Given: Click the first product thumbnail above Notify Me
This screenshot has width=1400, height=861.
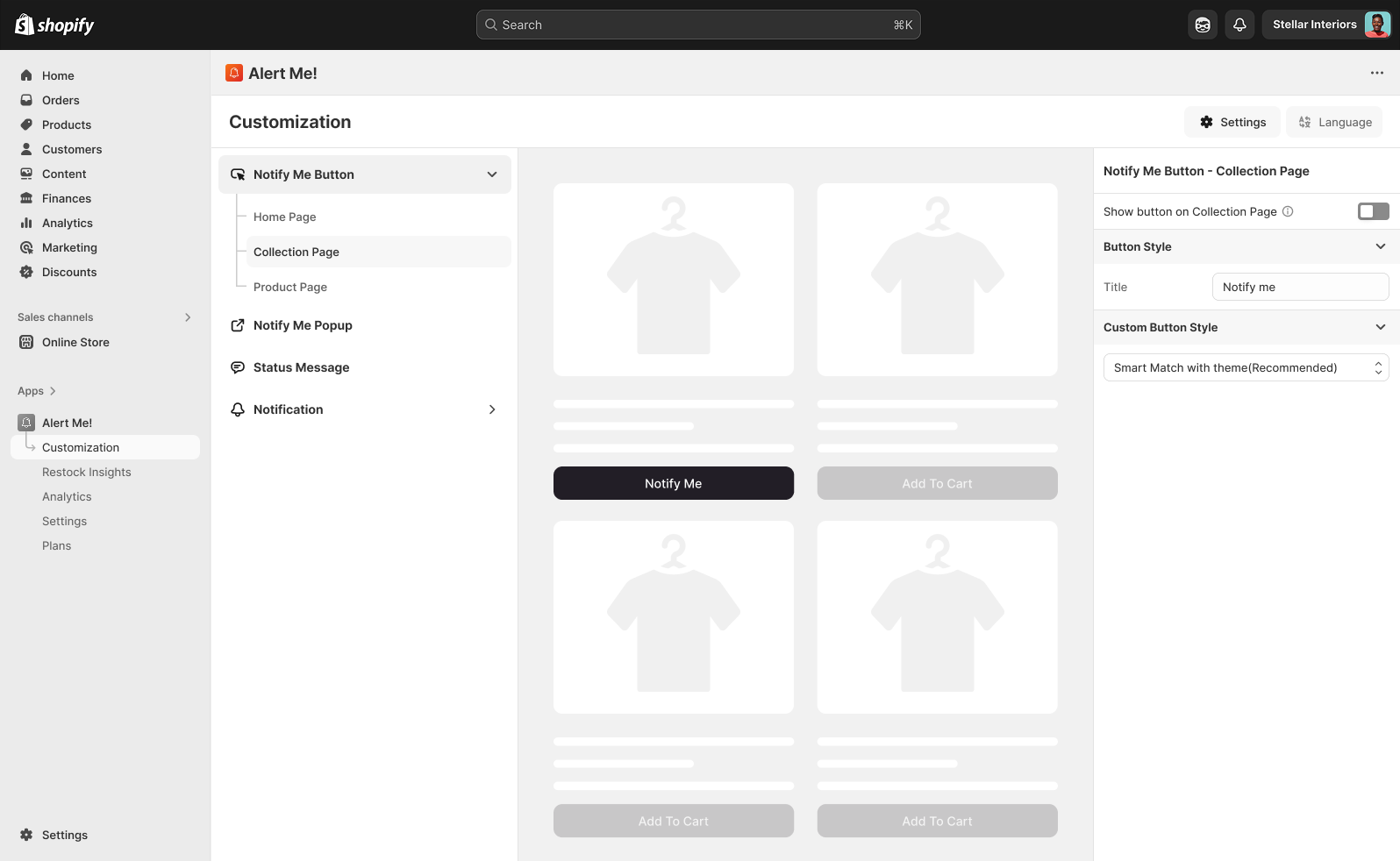Looking at the screenshot, I should [674, 280].
